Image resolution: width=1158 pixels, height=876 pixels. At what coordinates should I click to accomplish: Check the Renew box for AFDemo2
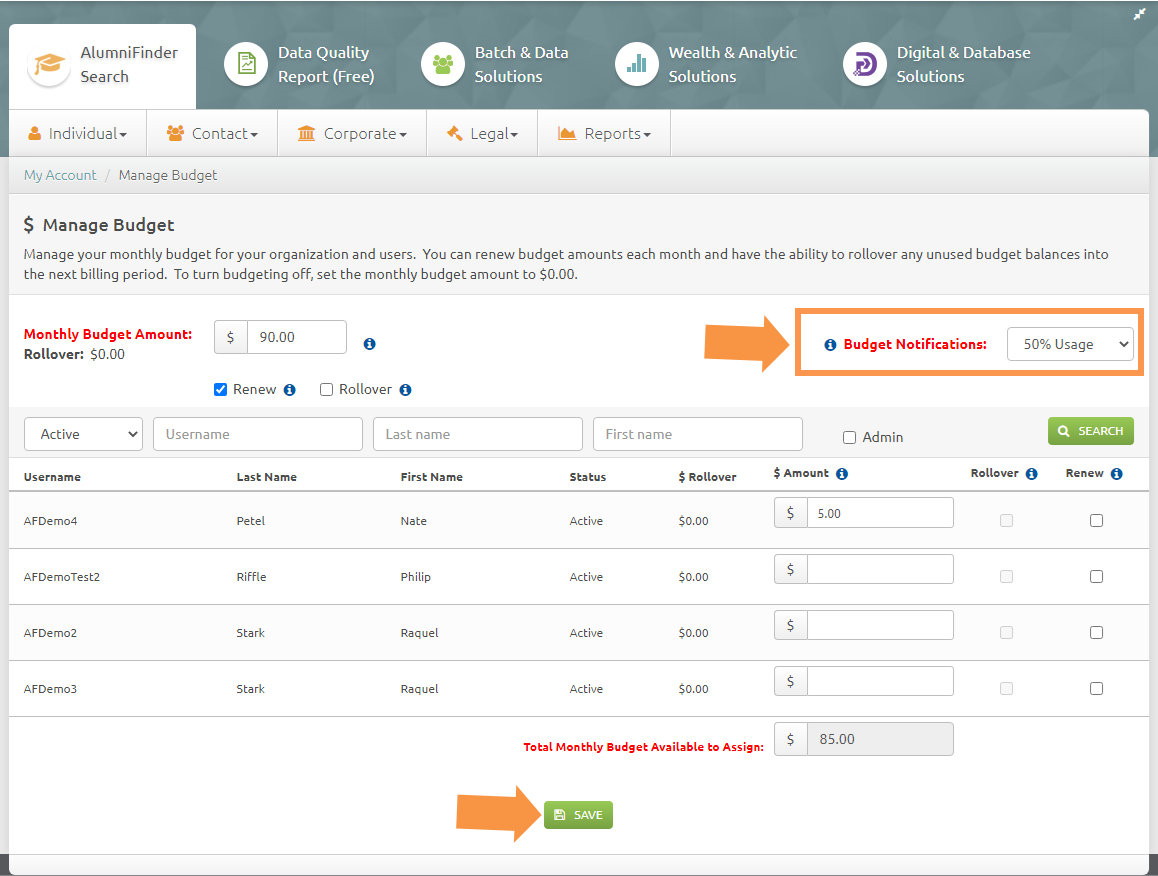click(x=1097, y=633)
